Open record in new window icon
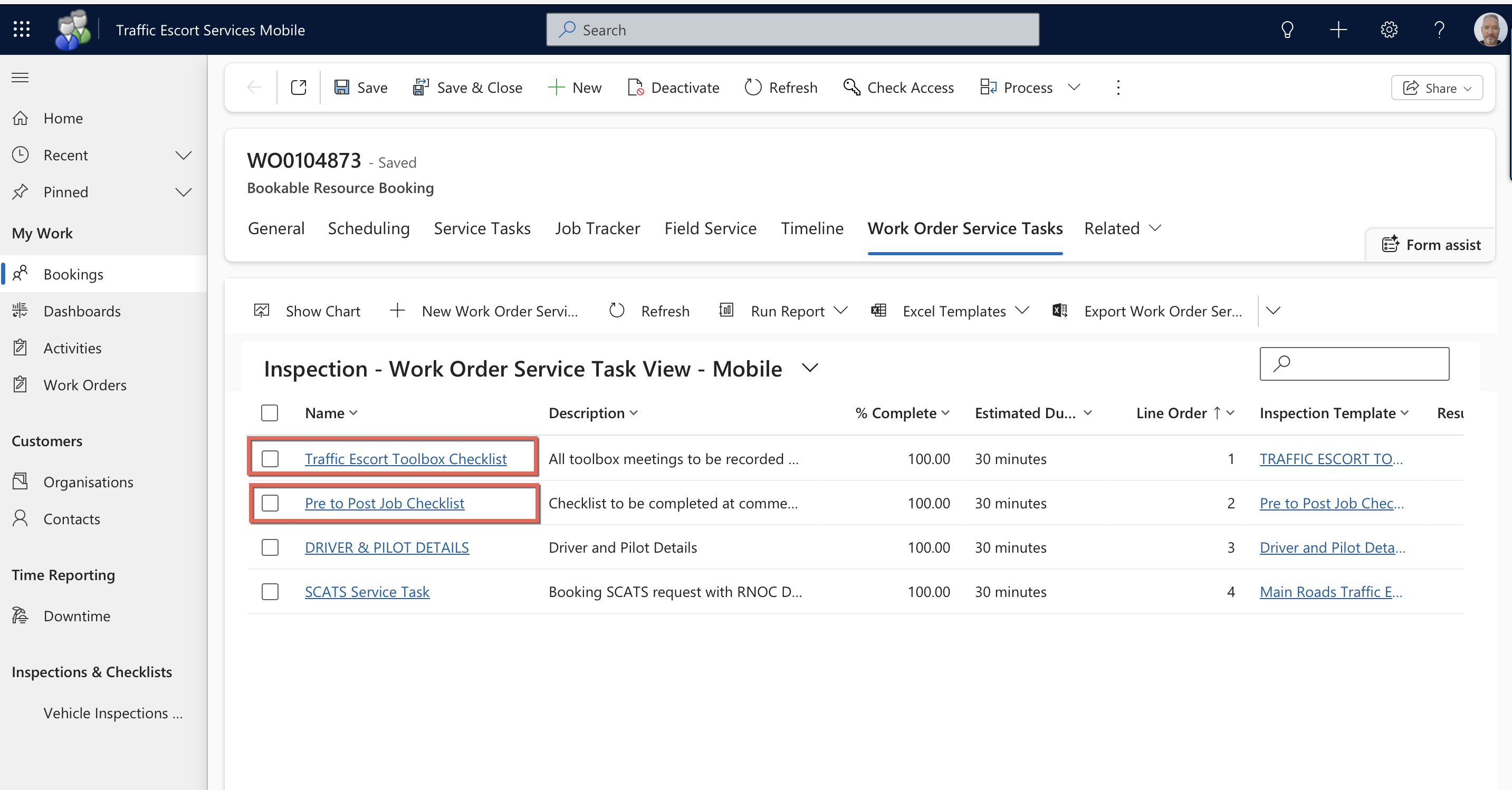 [299, 88]
